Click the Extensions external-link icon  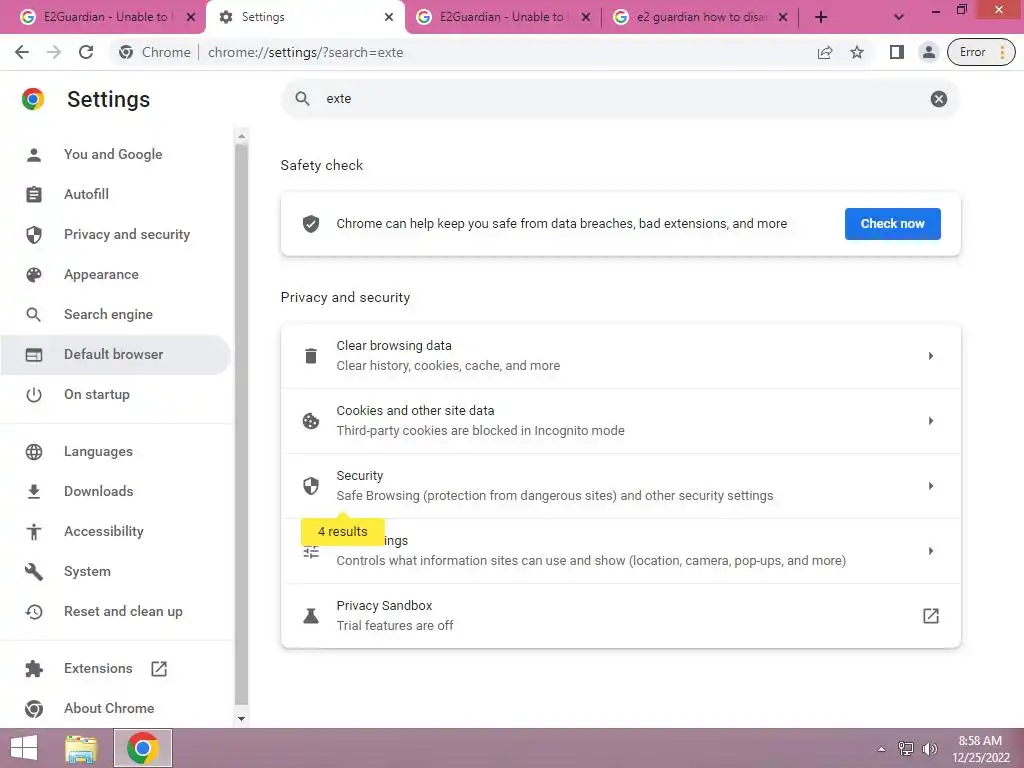point(159,669)
